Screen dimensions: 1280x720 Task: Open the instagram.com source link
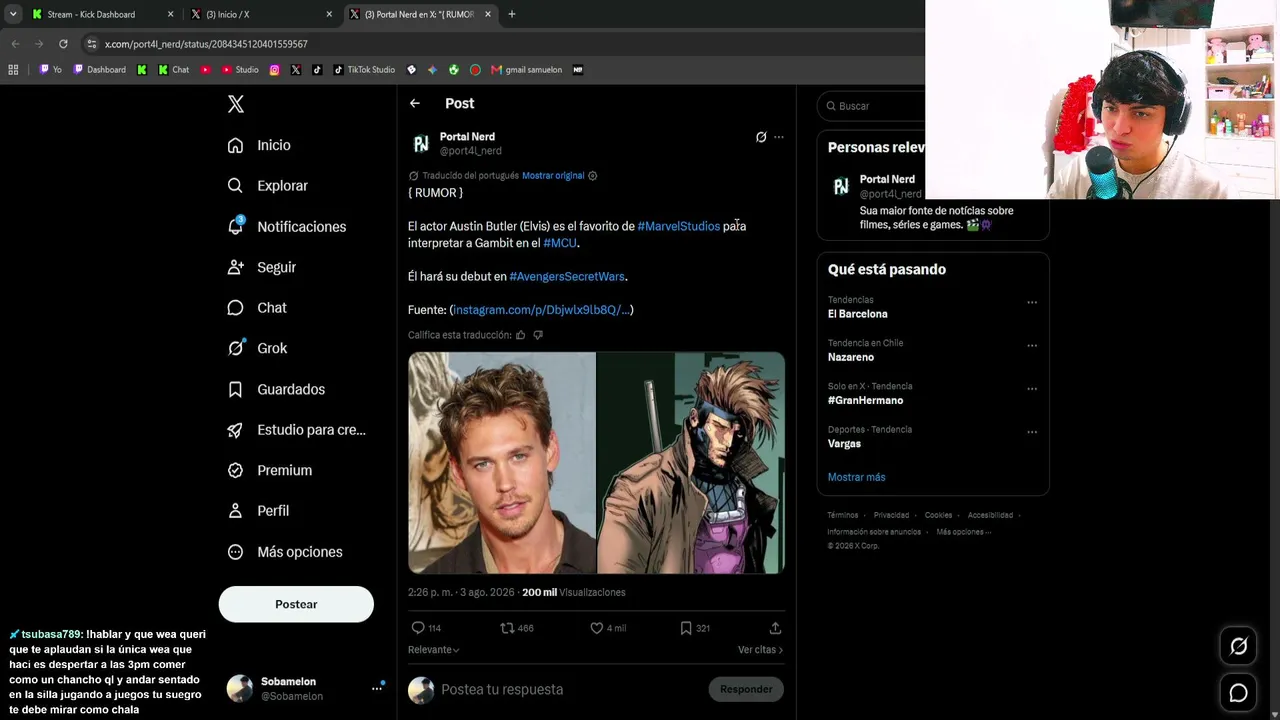541,310
